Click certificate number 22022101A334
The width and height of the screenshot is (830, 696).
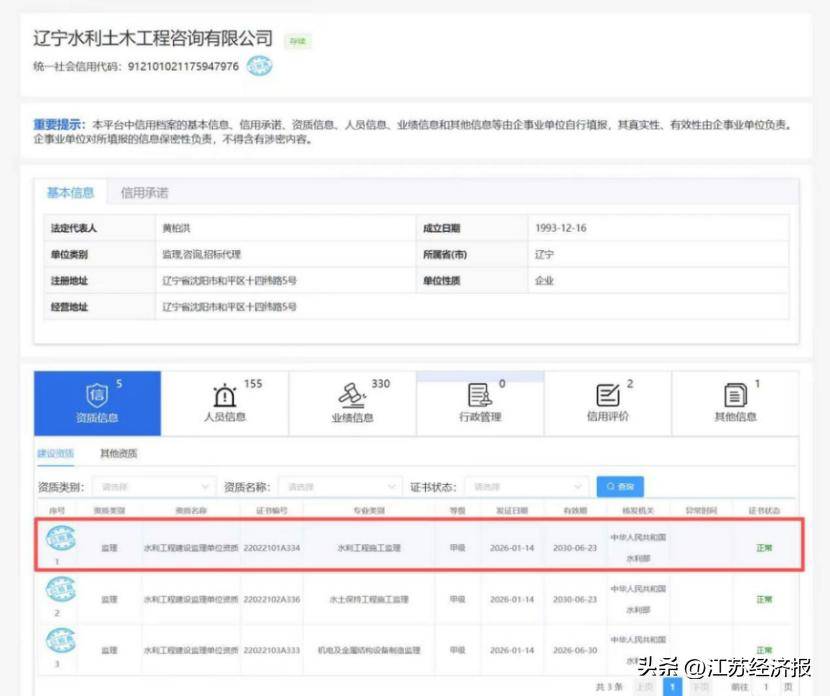click(272, 548)
